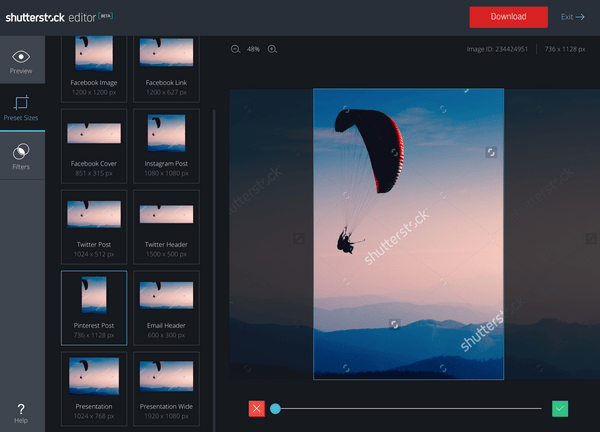Open the Preview eye tab
Viewport: 600px width, 432px height.
tap(21, 61)
